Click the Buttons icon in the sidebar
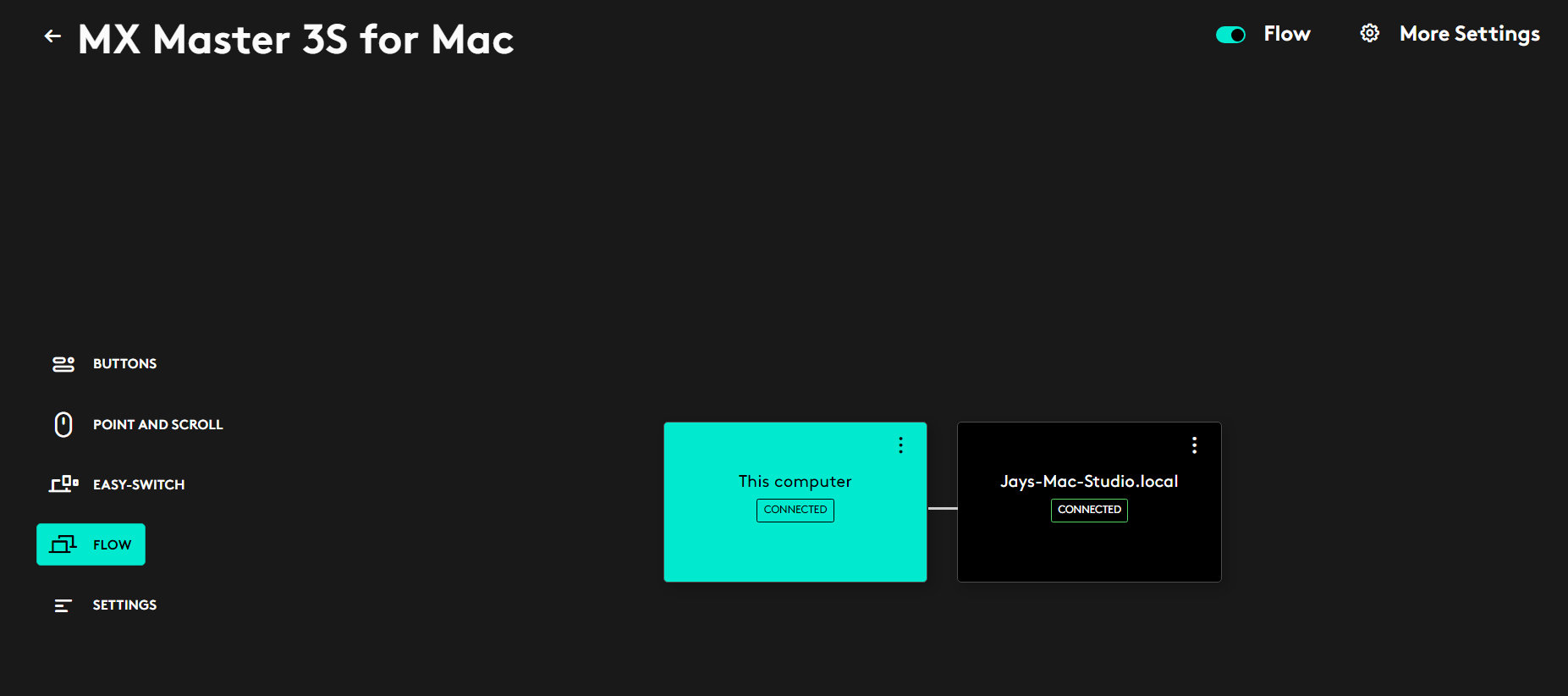1568x696 pixels. 63,364
